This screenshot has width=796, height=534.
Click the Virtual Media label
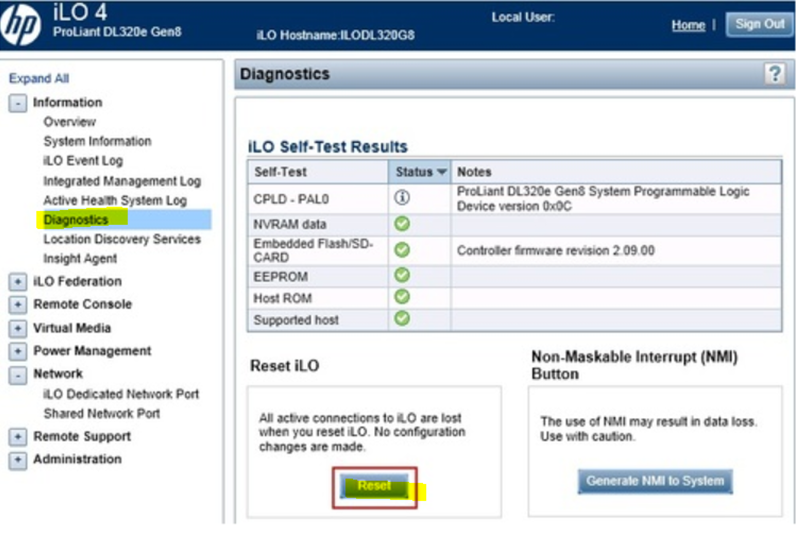click(72, 328)
